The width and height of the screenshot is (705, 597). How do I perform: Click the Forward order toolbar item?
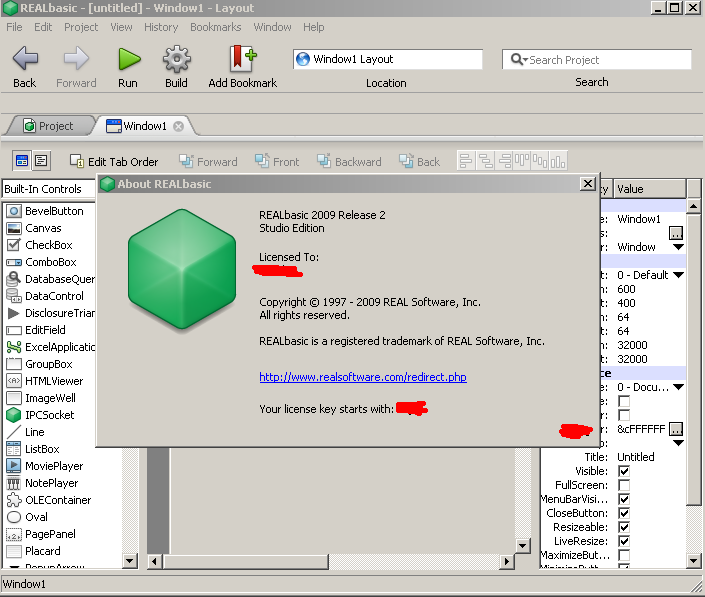point(208,161)
